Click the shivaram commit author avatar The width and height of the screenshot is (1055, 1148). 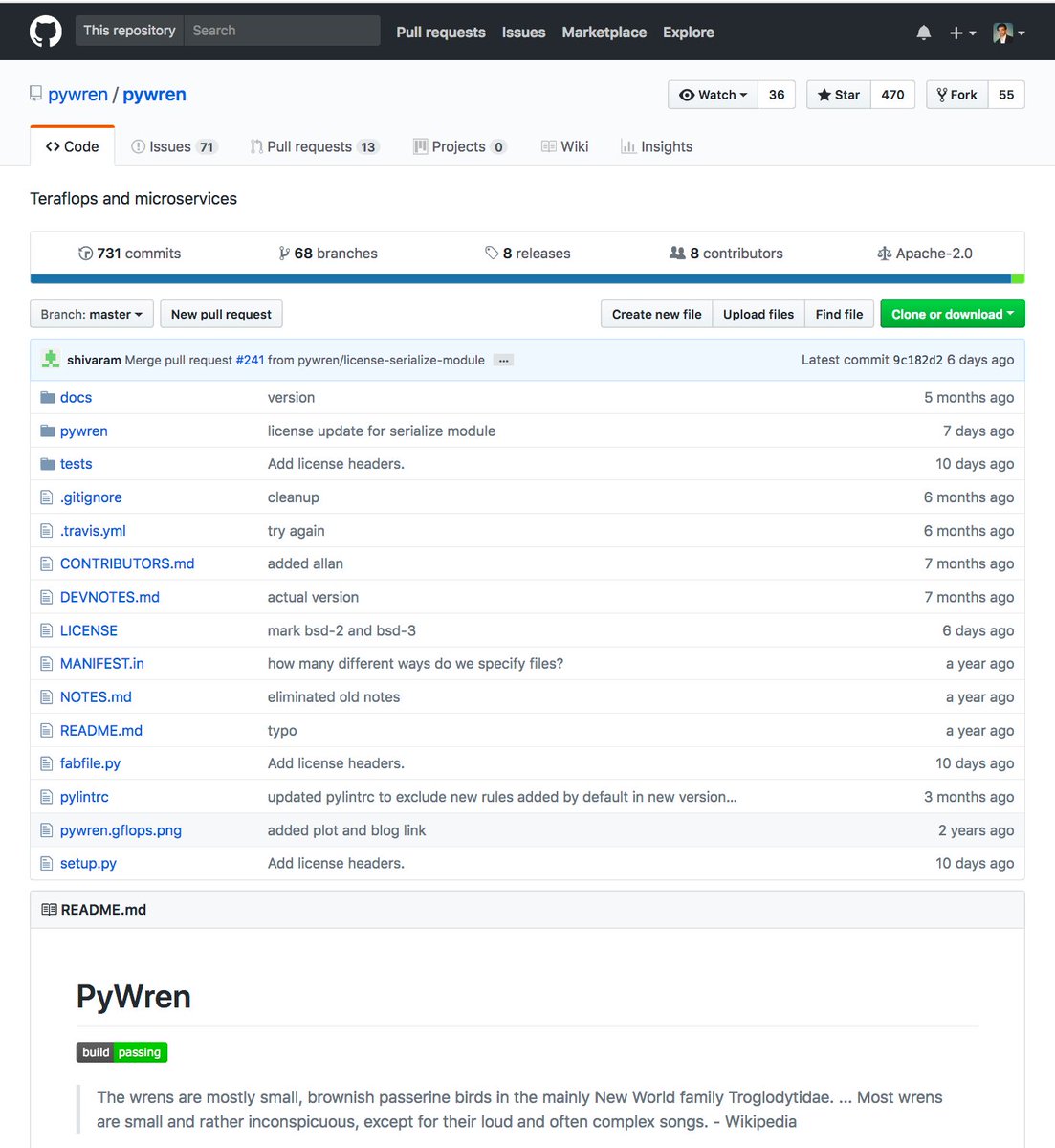click(x=51, y=360)
